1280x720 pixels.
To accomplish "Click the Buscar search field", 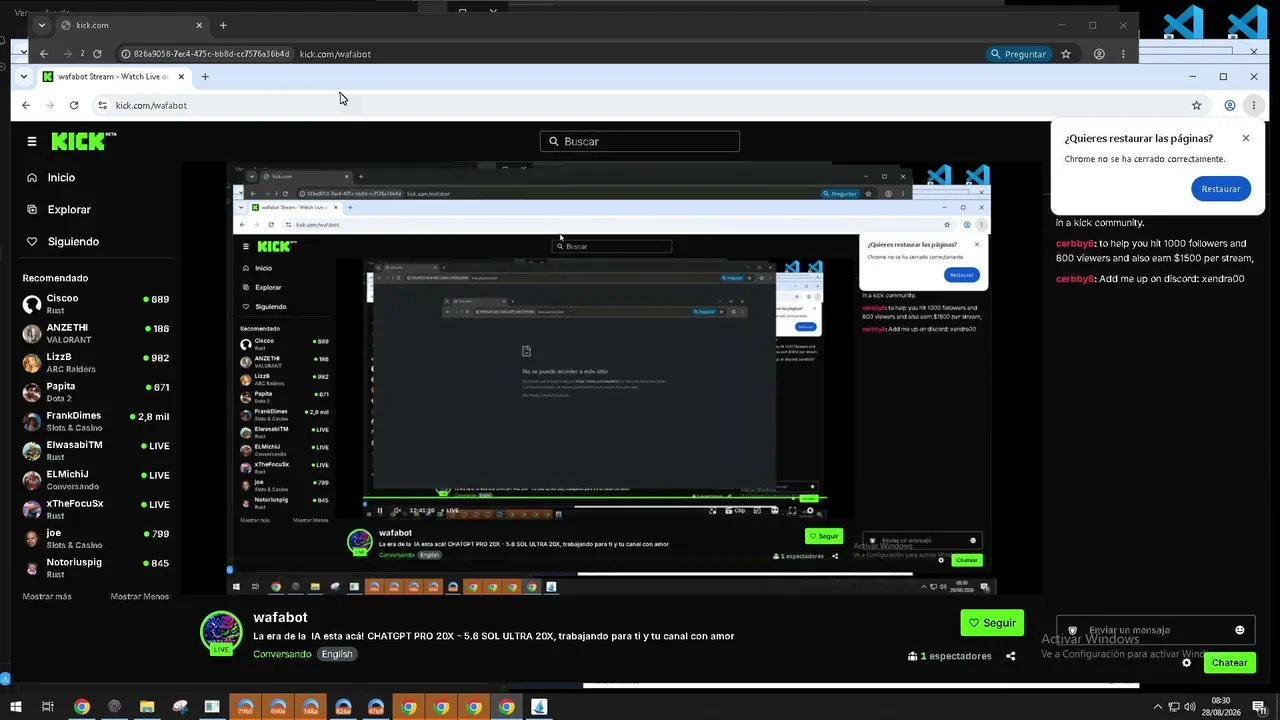I will [x=640, y=141].
